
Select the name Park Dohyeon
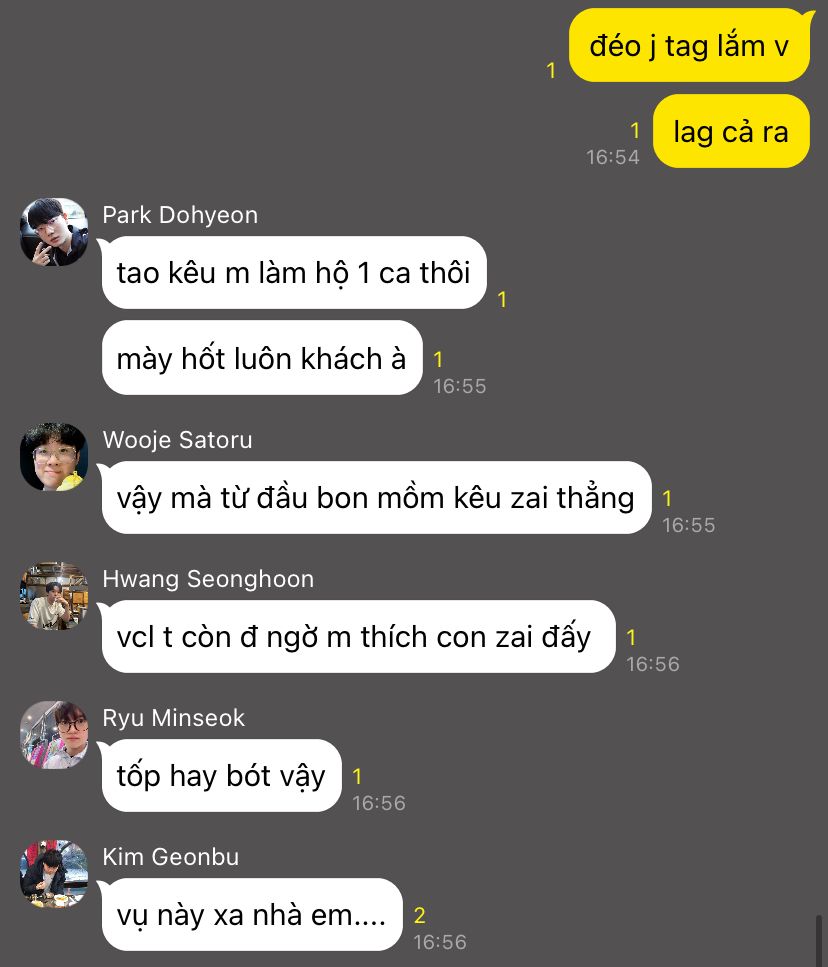(180, 215)
